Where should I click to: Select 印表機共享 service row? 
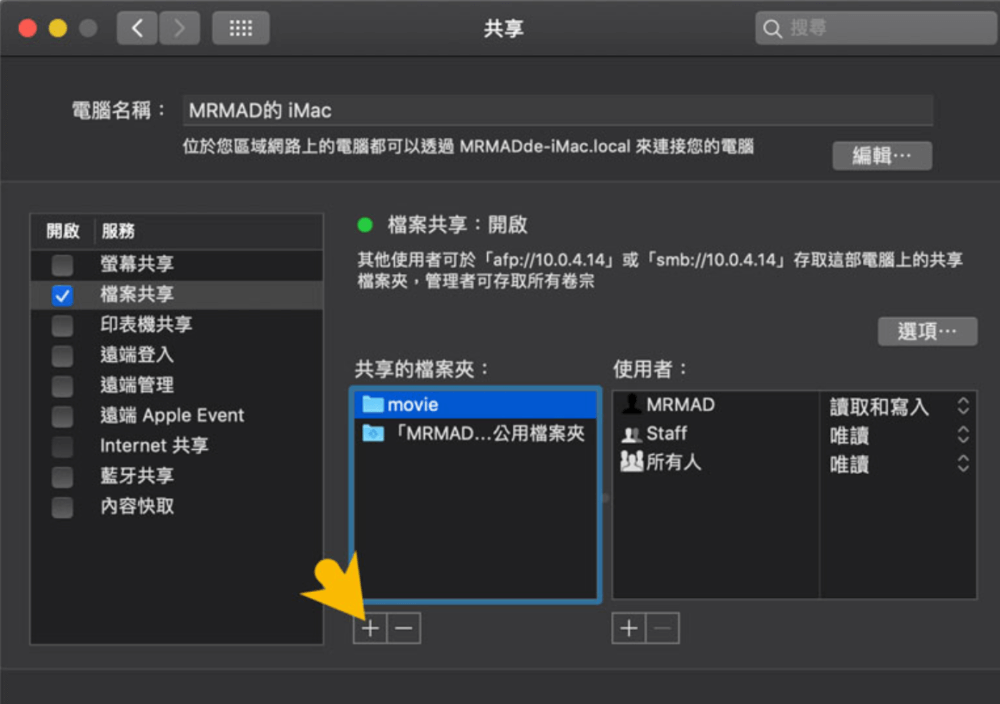point(146,325)
